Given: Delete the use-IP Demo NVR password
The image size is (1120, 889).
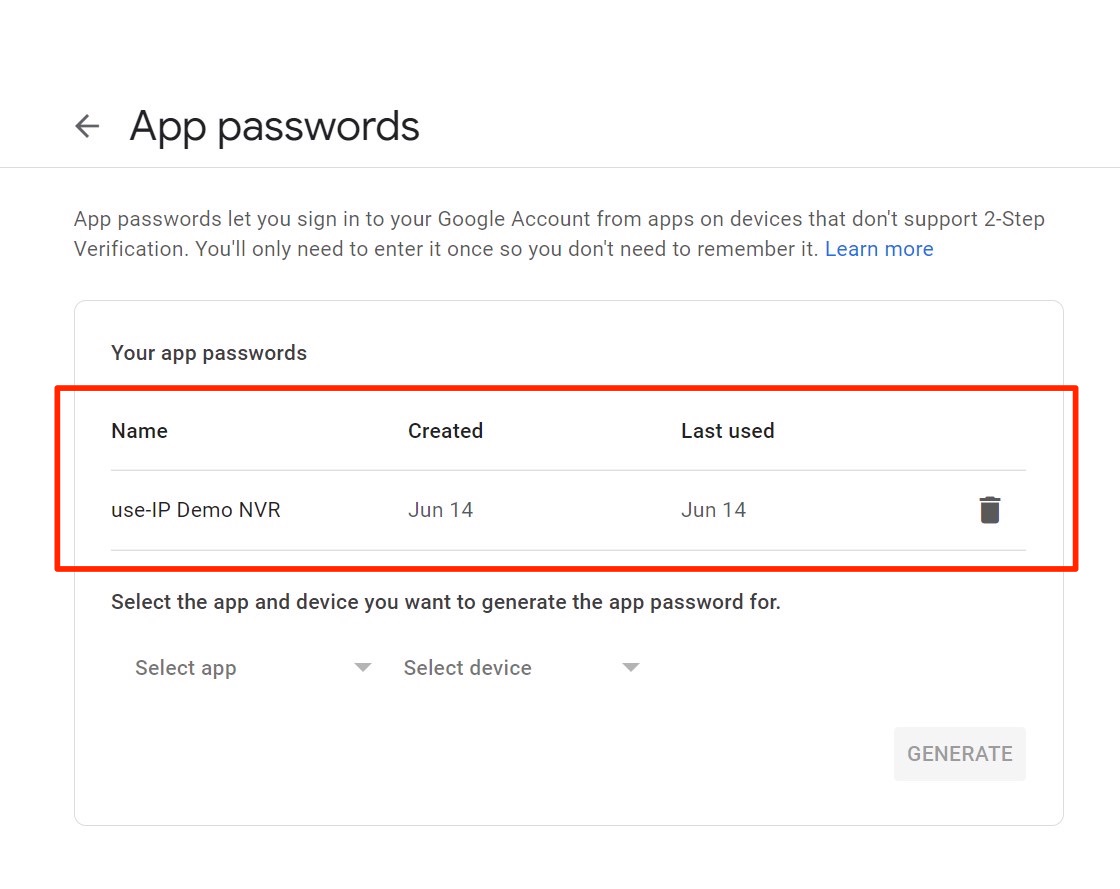Looking at the screenshot, I should point(989,510).
